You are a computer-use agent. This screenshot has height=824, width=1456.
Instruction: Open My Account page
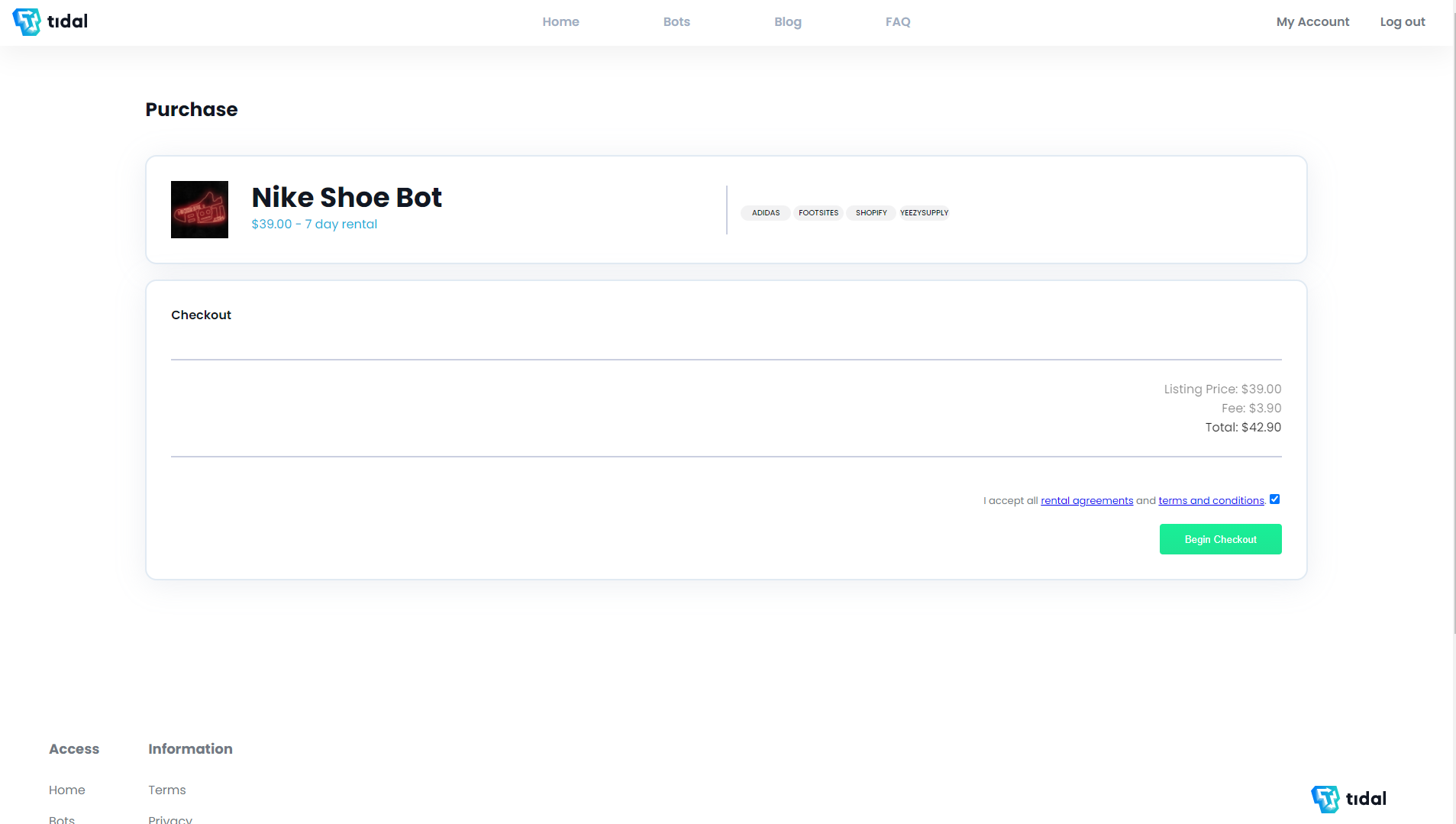(x=1312, y=22)
